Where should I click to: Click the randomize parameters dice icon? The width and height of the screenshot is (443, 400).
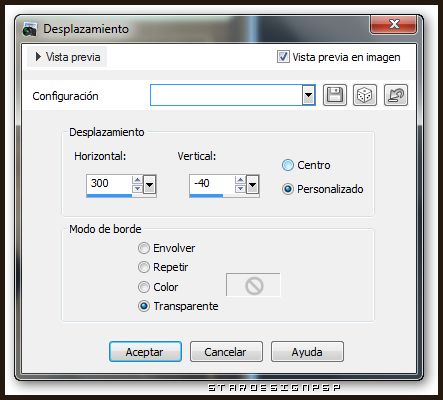coord(365,95)
